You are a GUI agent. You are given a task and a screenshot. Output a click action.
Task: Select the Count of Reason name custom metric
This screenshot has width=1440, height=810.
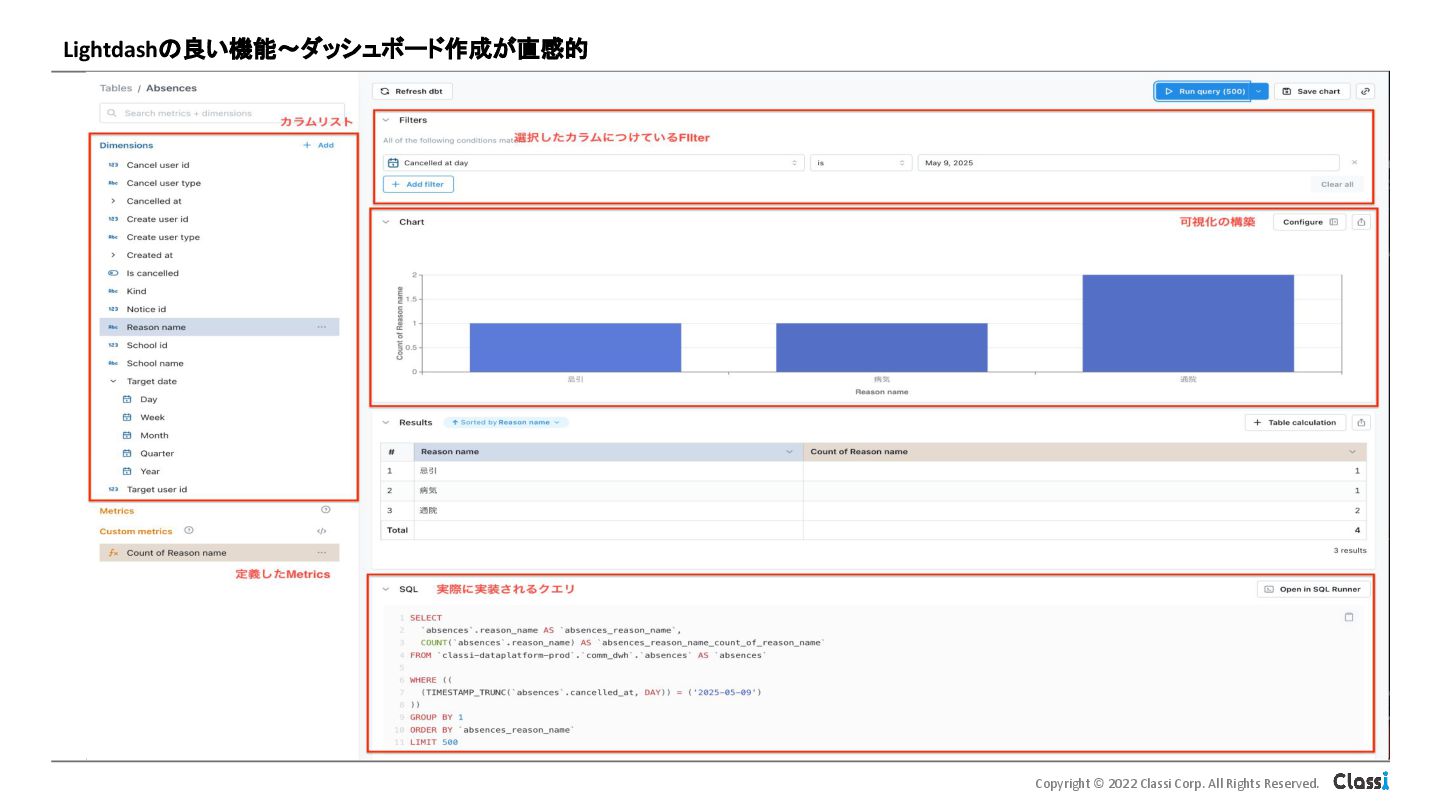coord(219,552)
